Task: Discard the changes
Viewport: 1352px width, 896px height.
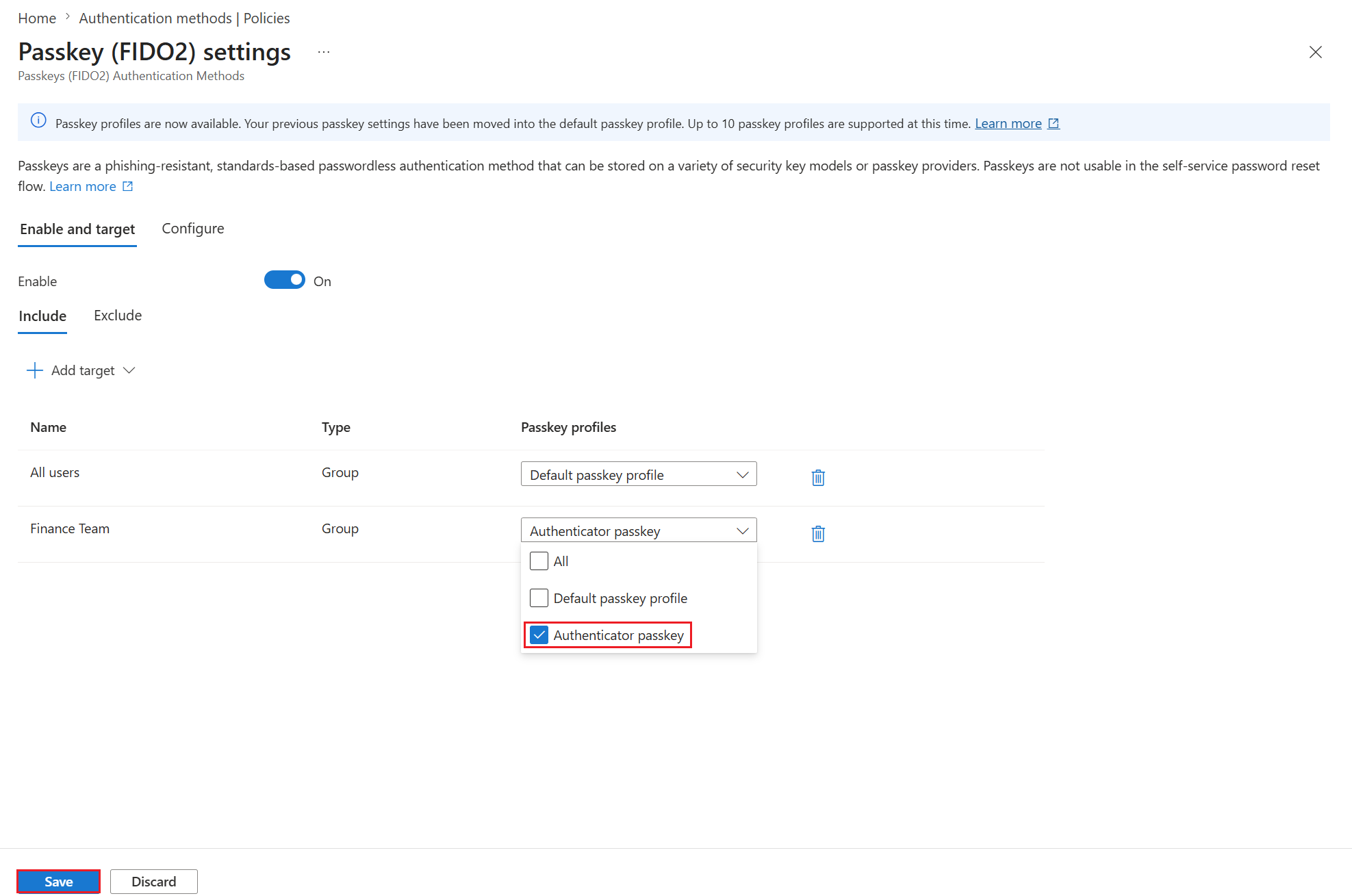Action: tap(154, 882)
